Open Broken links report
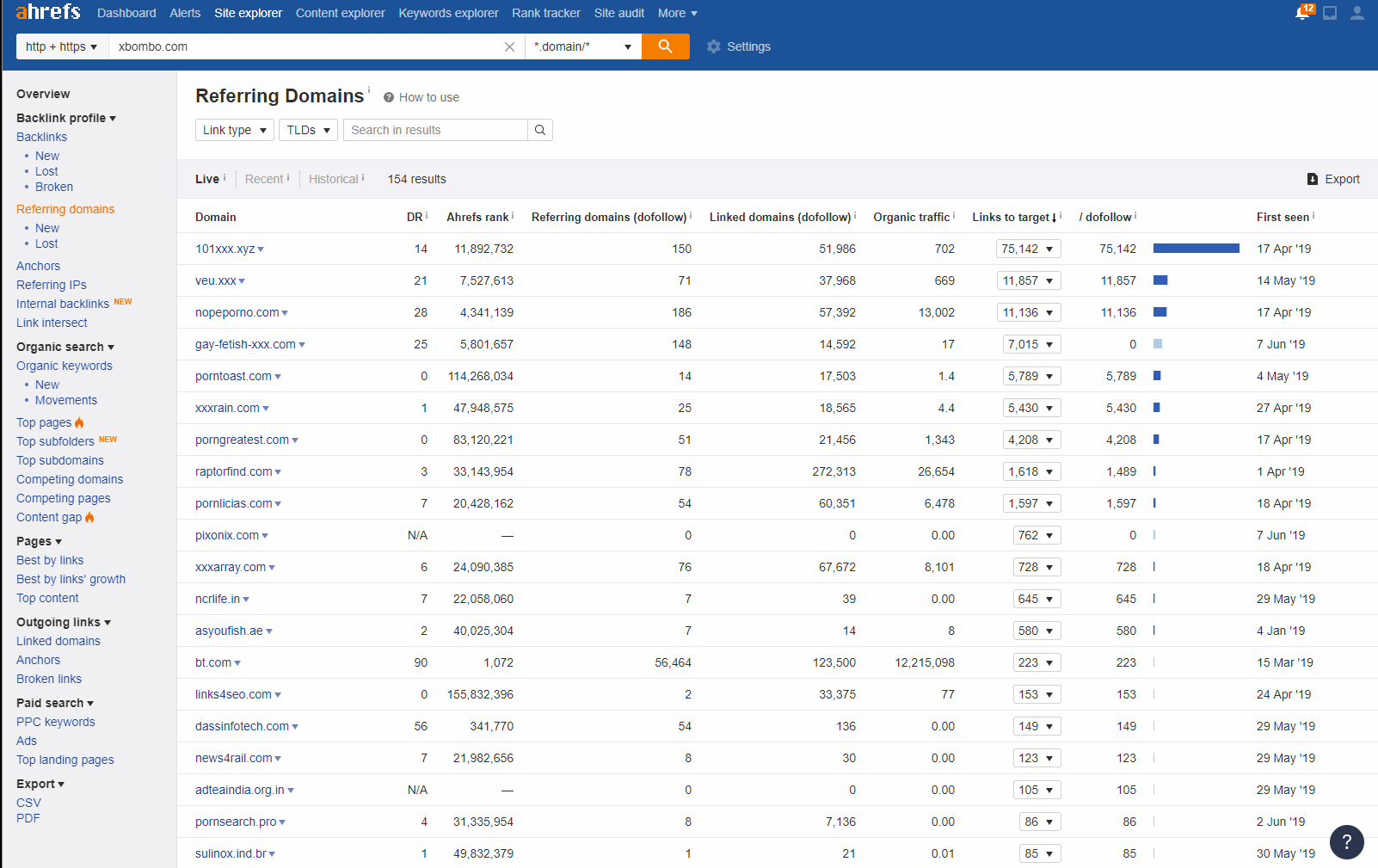1378x868 pixels. tap(49, 679)
